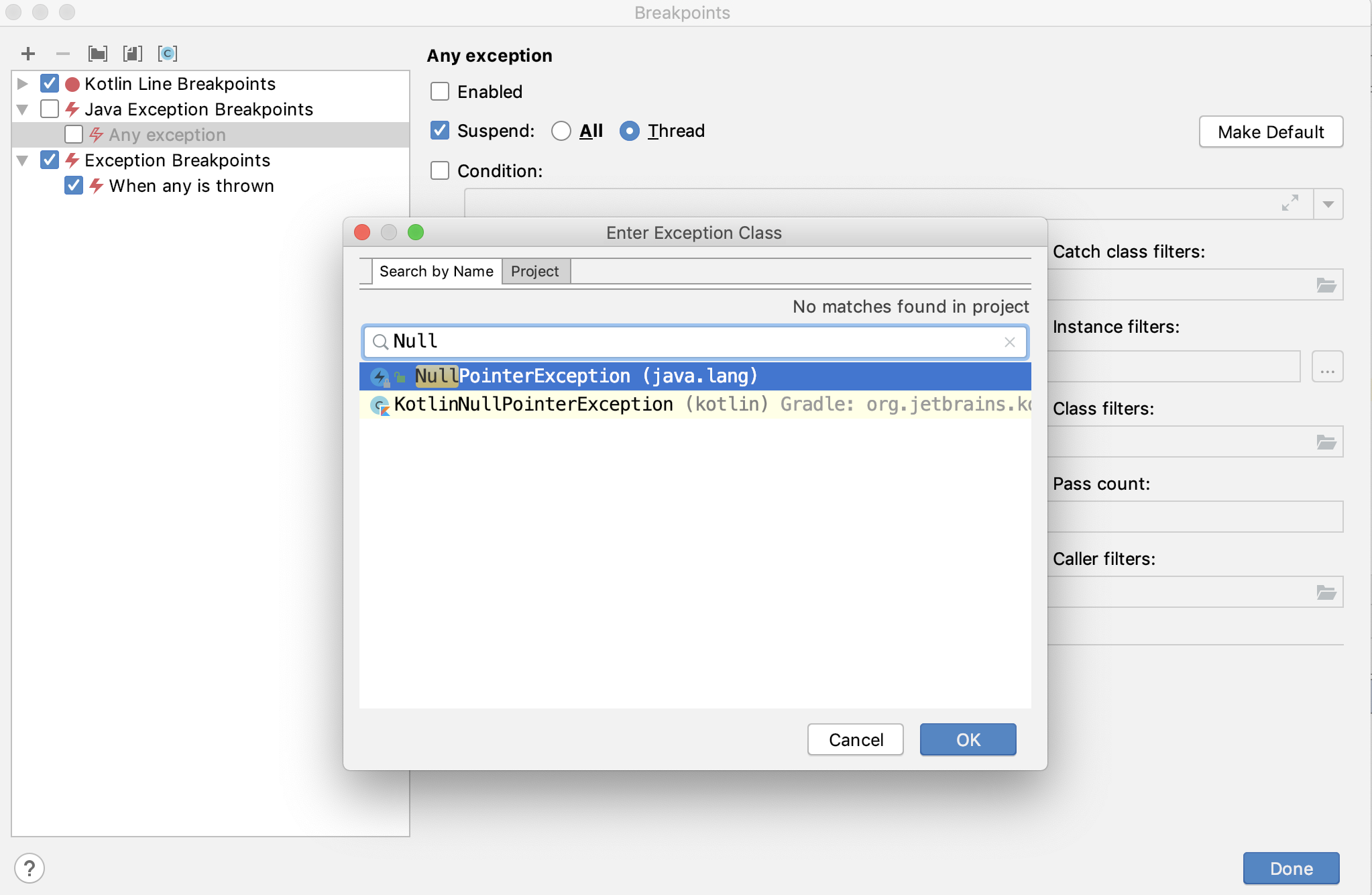This screenshot has height=895, width=1372.
Task: Toggle the Suspend checkbox on
Action: click(442, 131)
